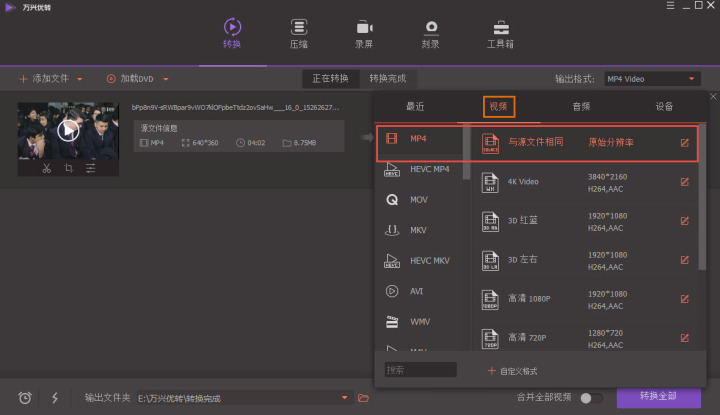Viewport: 720px width, 415px height.
Task: Open the output folder icon
Action: pyautogui.click(x=363, y=398)
